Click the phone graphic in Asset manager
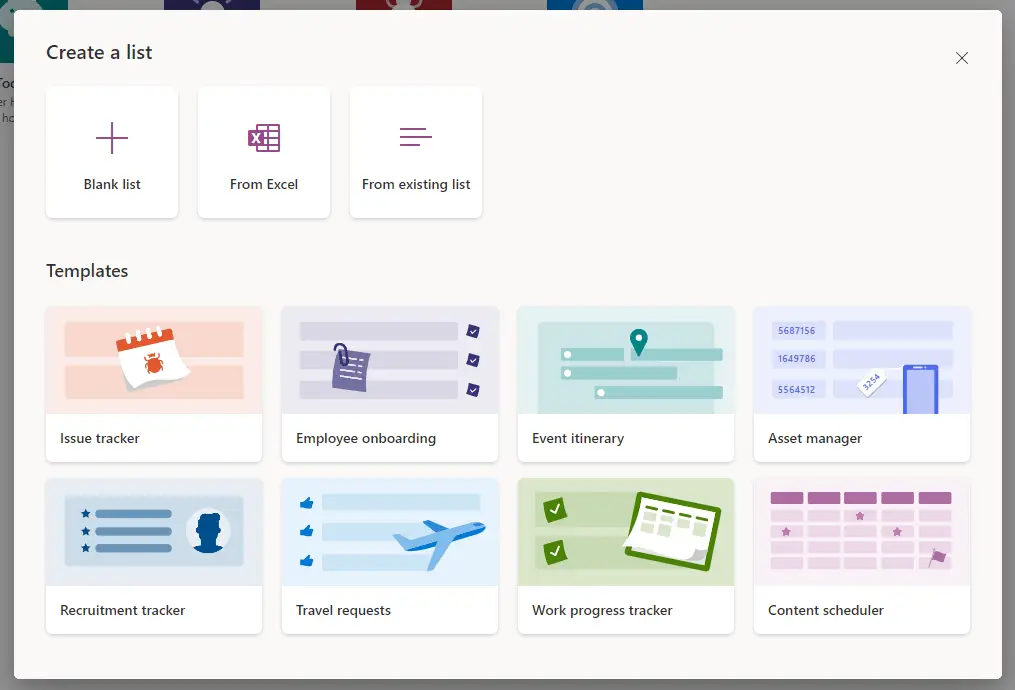The image size is (1015, 690). (x=920, y=388)
